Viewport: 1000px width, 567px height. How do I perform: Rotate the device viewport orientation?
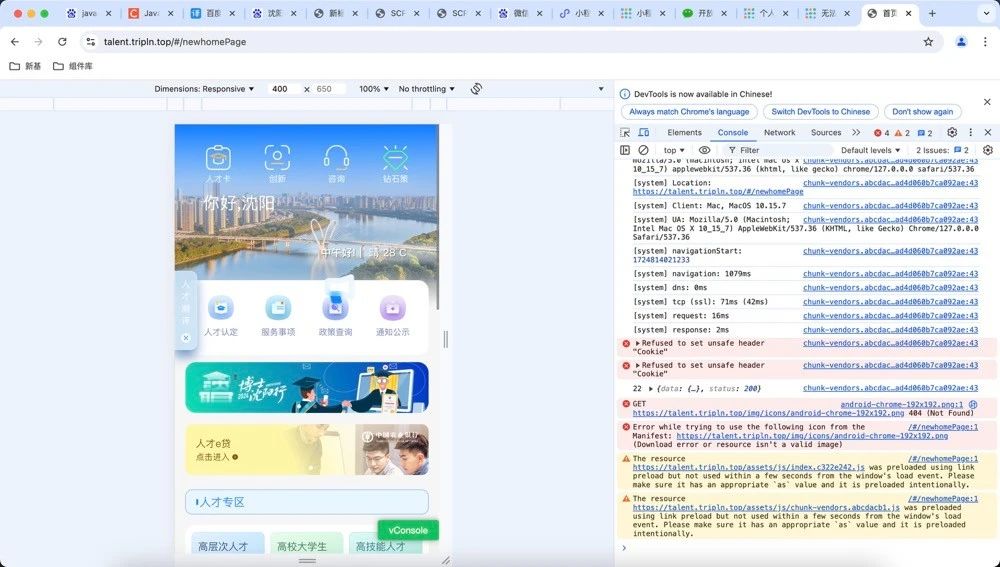point(476,89)
